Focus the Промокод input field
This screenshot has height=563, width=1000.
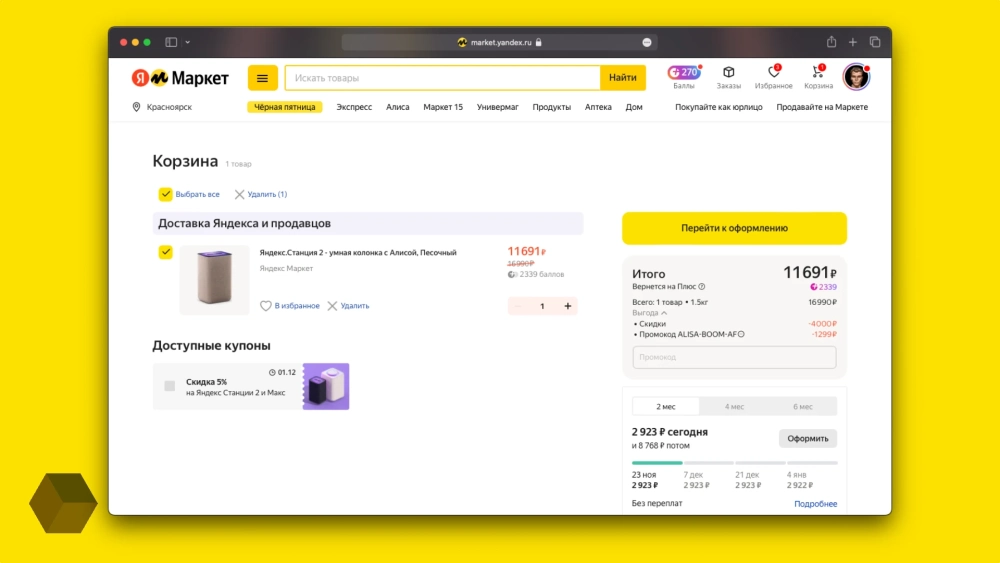click(734, 357)
